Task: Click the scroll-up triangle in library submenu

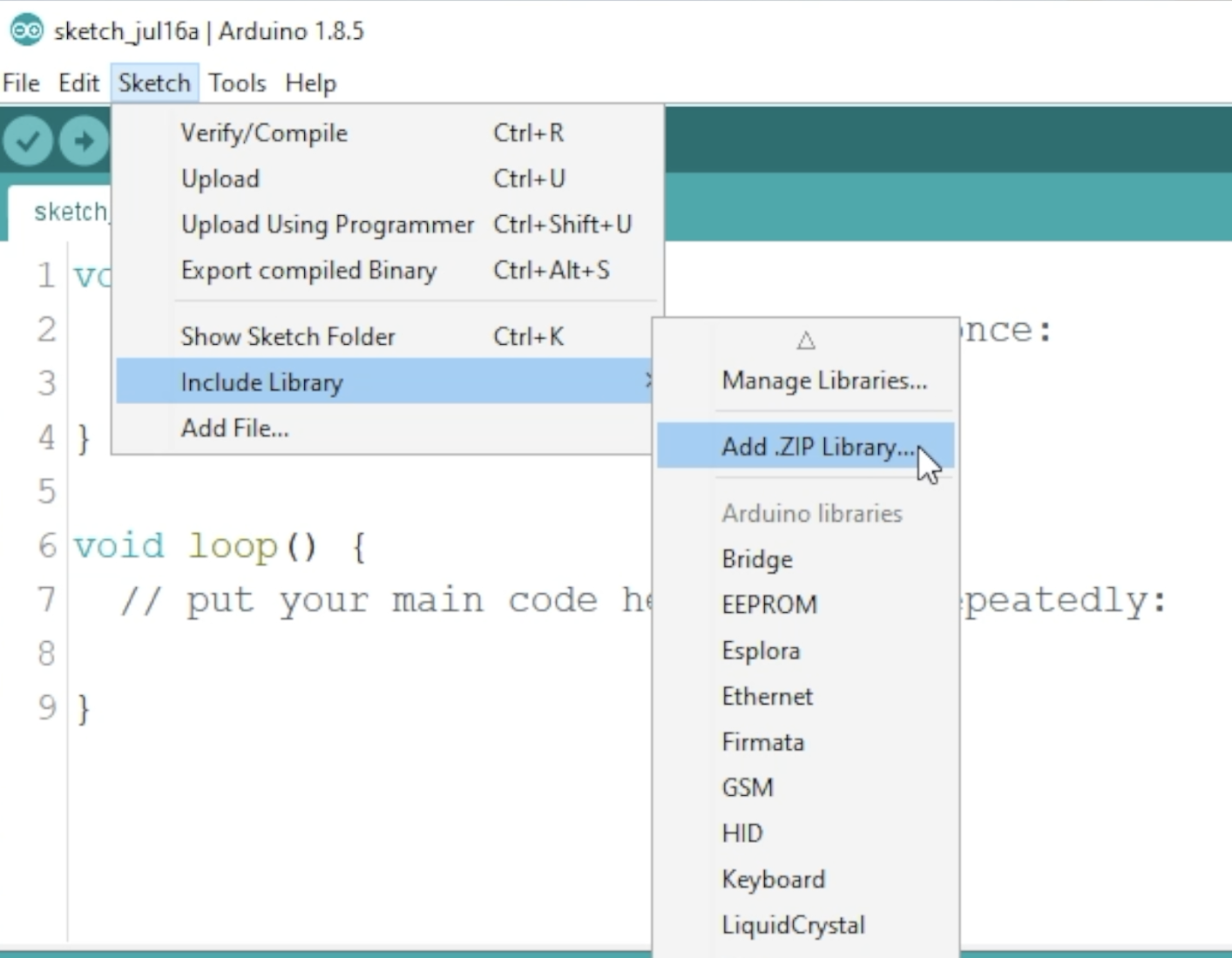Action: pyautogui.click(x=806, y=340)
